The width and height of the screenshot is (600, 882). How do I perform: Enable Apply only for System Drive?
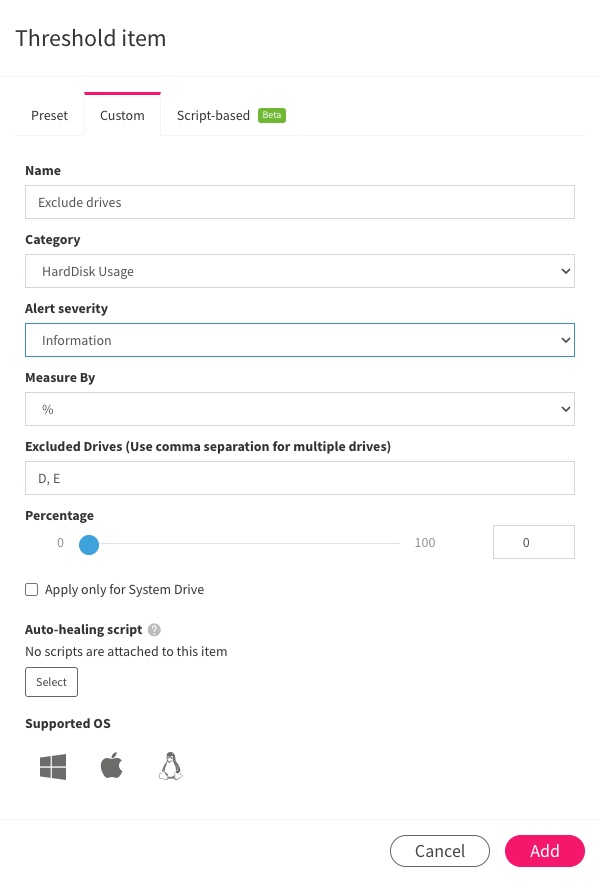click(x=31, y=590)
